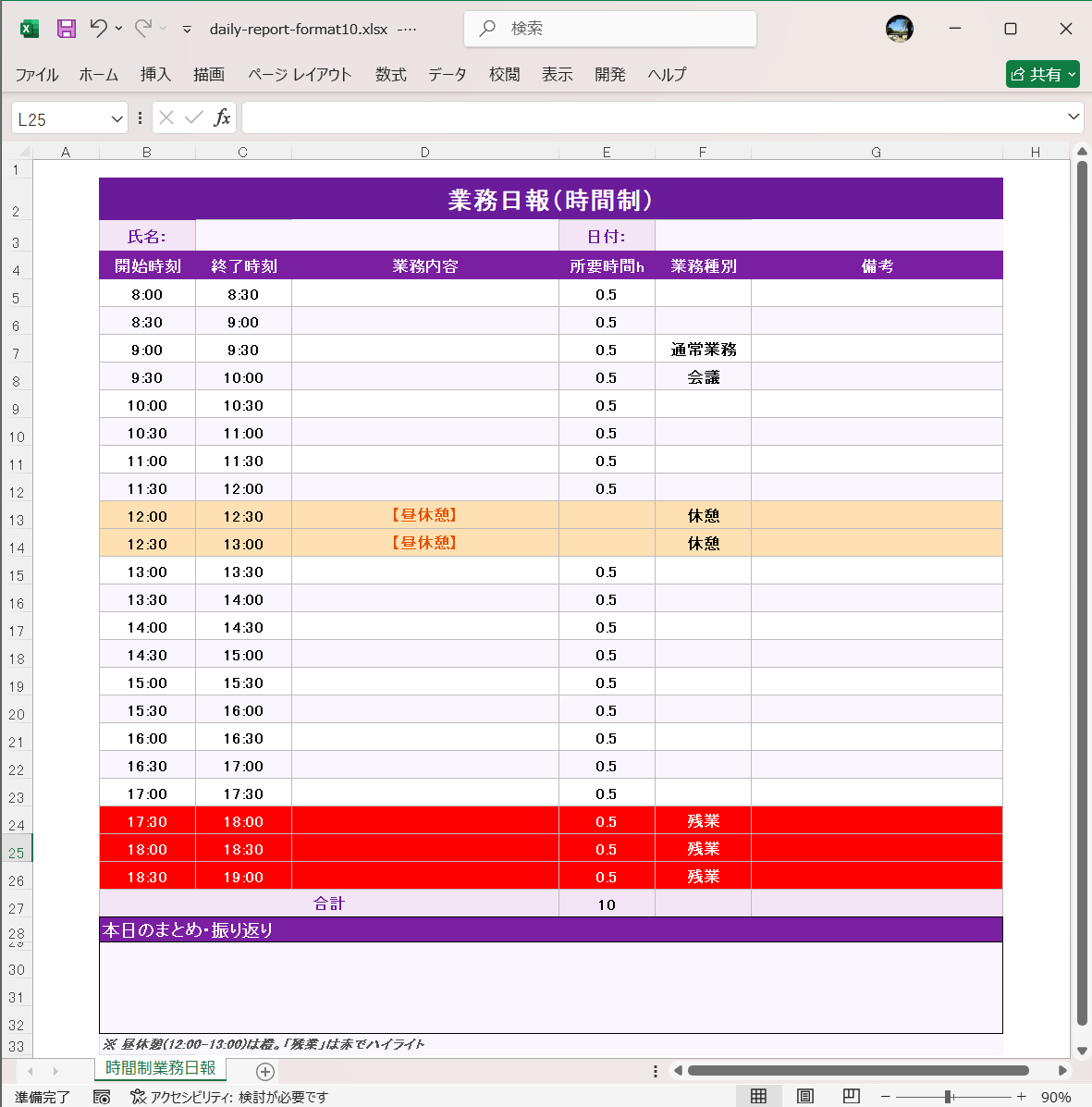Open the 挿入 ribbon tab
This screenshot has height=1107, width=1092.
click(155, 75)
